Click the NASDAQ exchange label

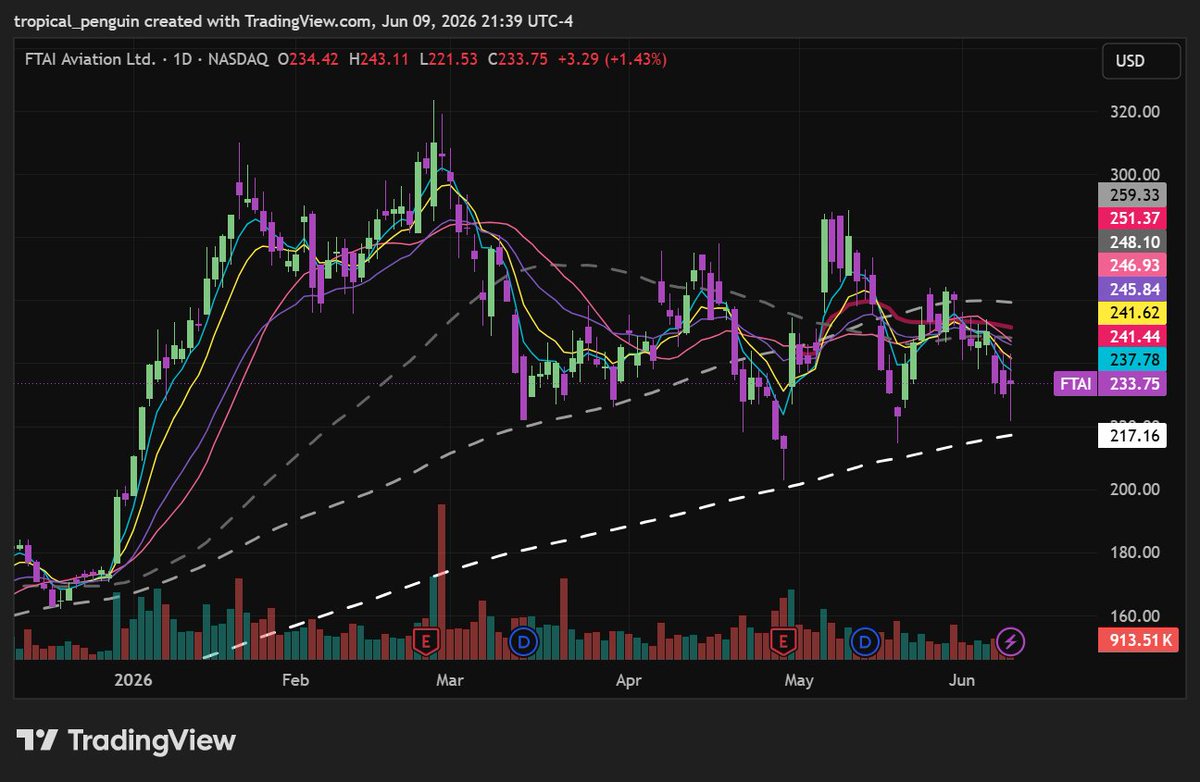click(x=238, y=60)
